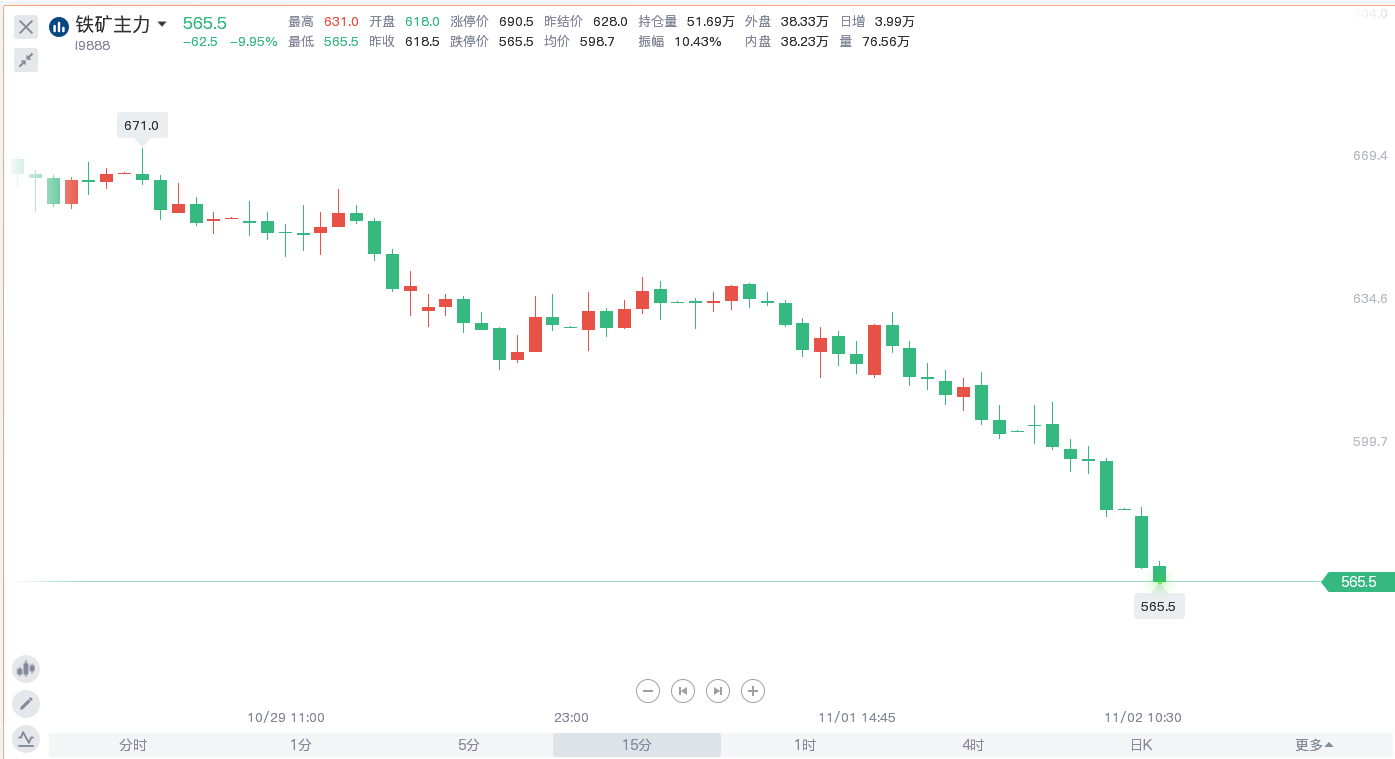Viewport: 1395px width, 759px height.
Task: Close the chart with the X icon
Action: 26,27
